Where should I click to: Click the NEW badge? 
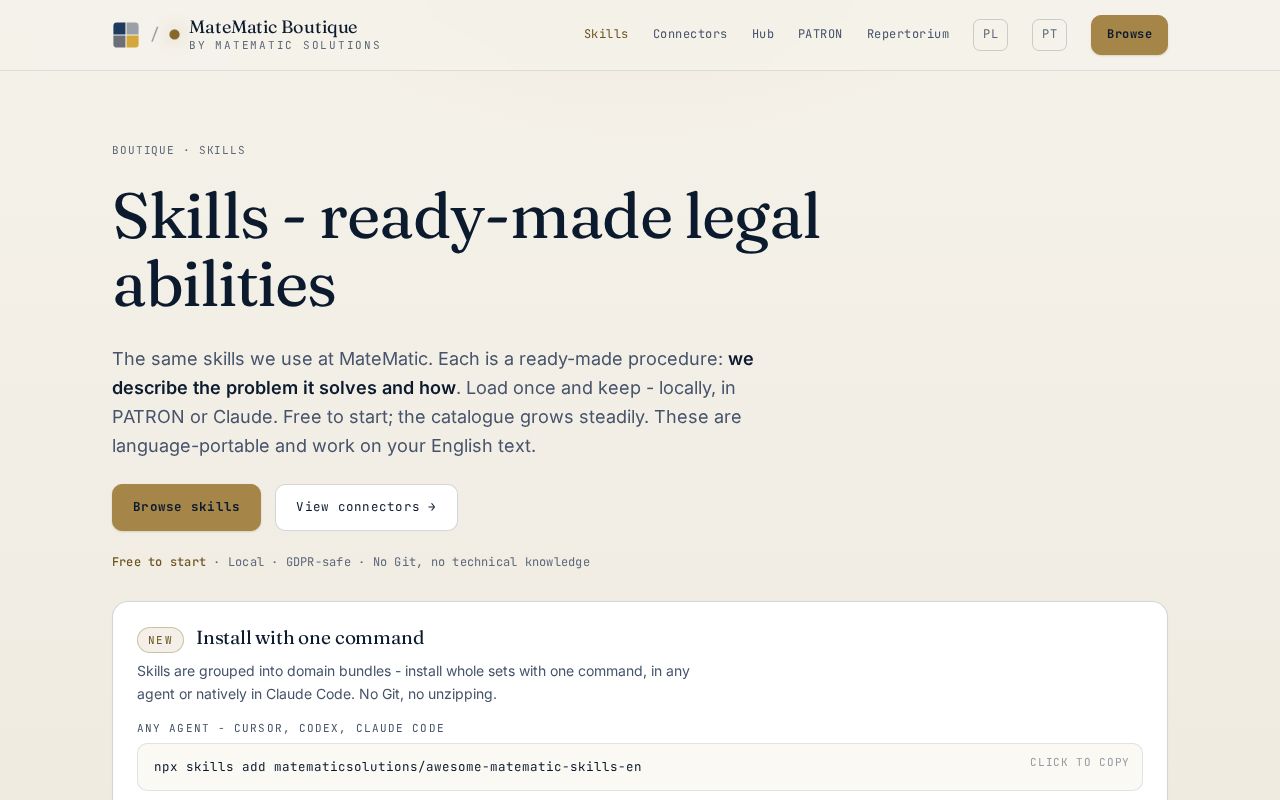[x=160, y=640]
